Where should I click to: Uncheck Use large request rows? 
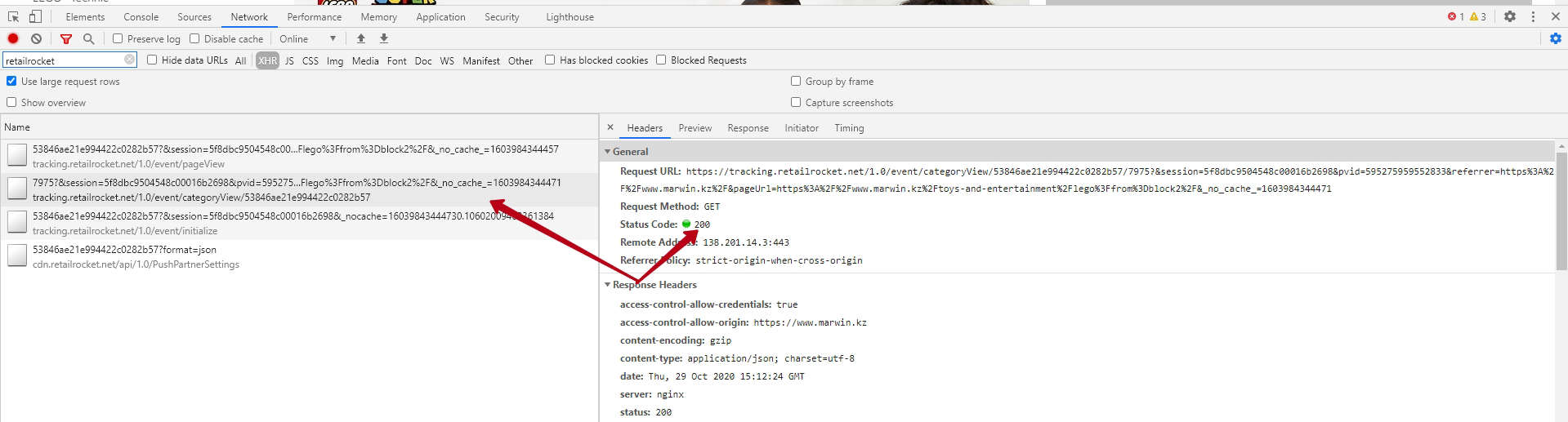11,81
